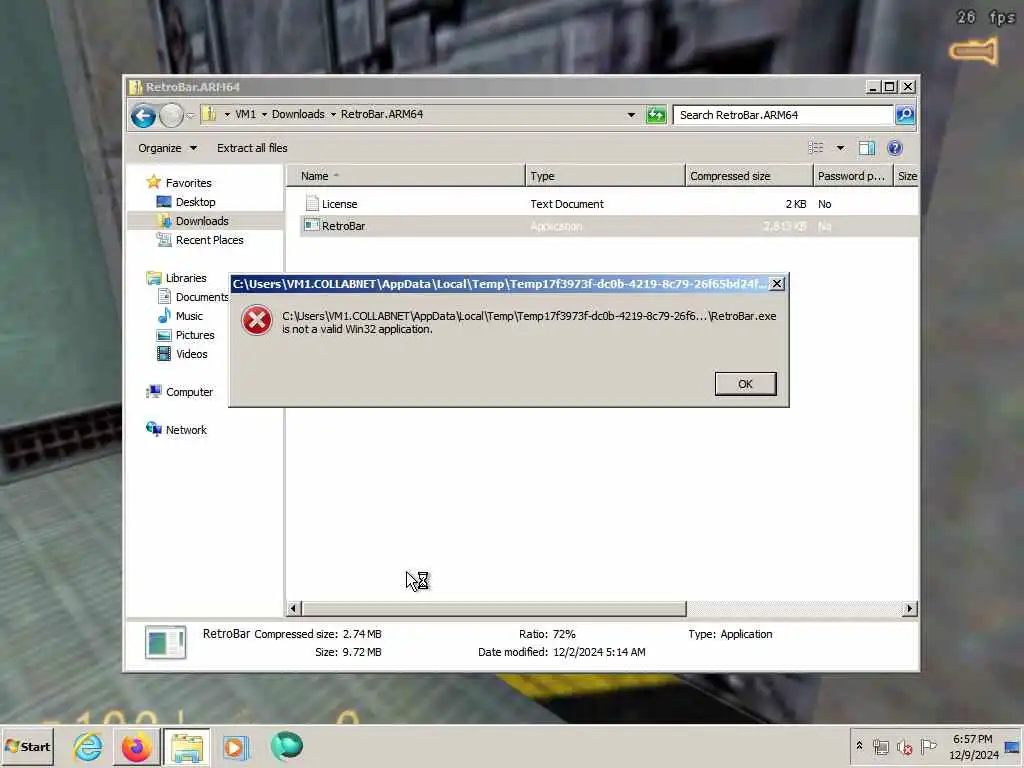Open Network in the navigation pane
Screen dimensions: 1024x768
(185, 430)
